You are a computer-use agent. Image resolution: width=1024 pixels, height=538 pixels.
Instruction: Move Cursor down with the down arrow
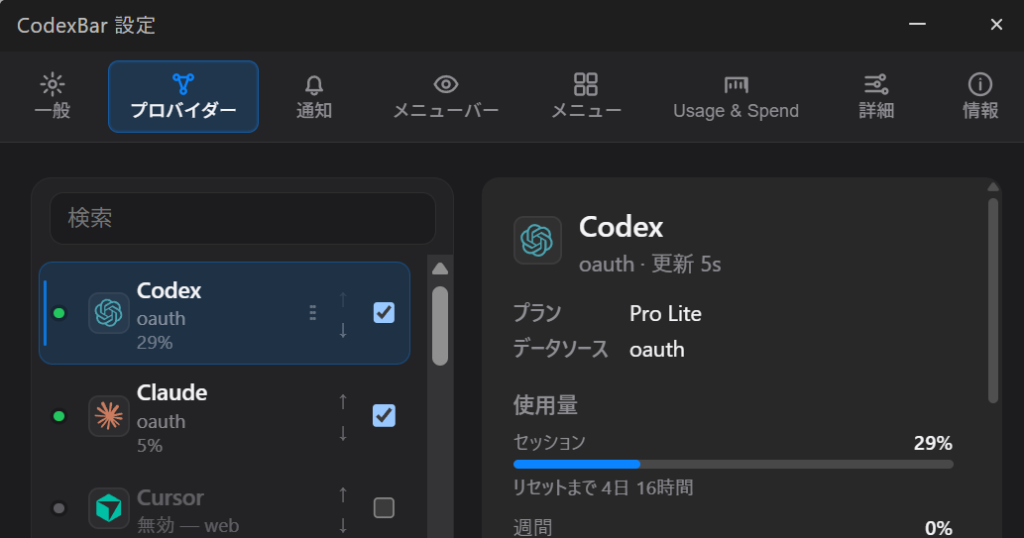click(343, 525)
